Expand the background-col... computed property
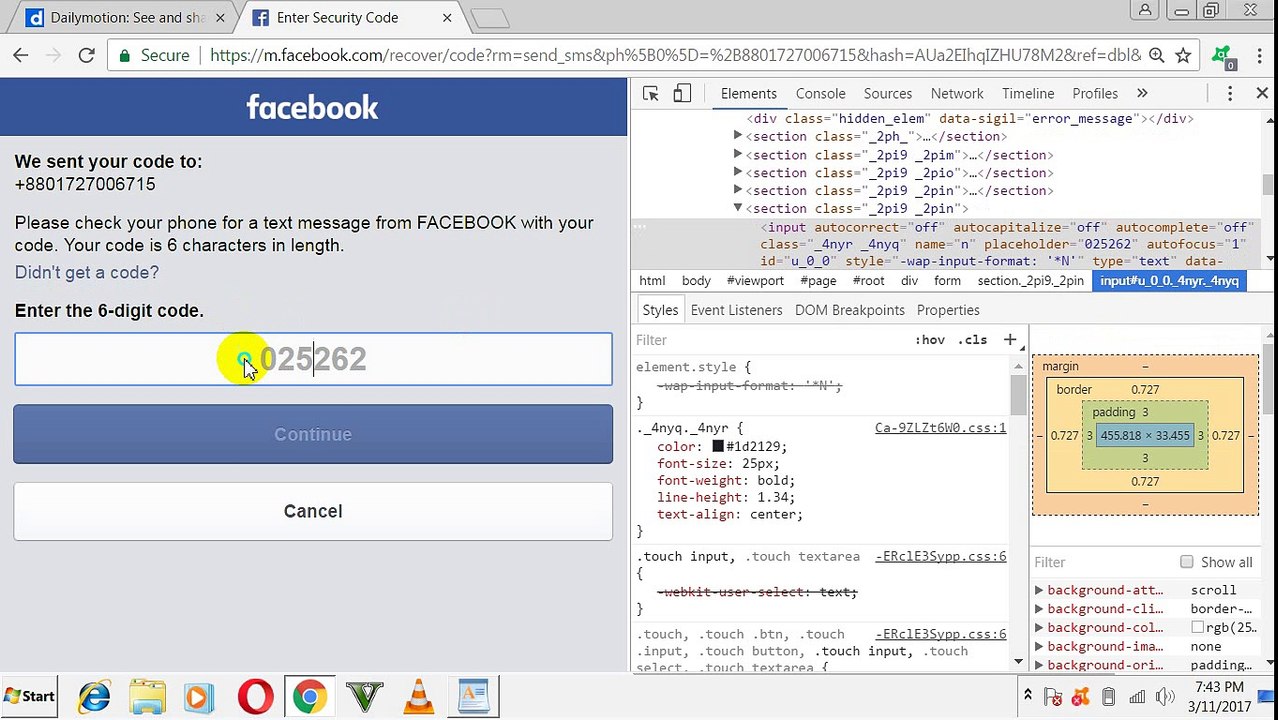This screenshot has height=720, width=1278. (1039, 627)
